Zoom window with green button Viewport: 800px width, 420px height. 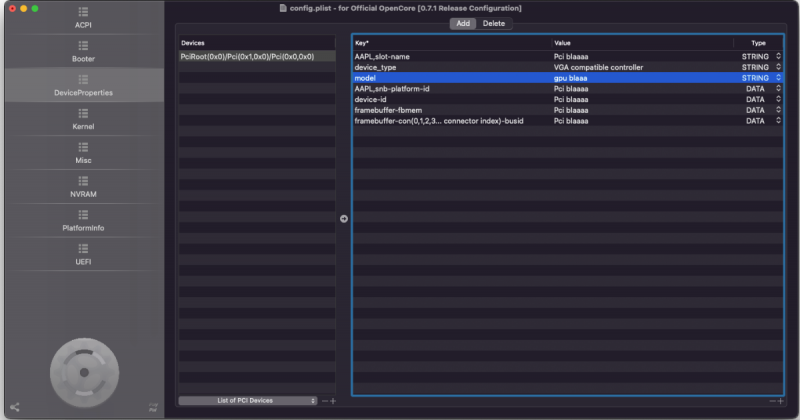(x=35, y=8)
